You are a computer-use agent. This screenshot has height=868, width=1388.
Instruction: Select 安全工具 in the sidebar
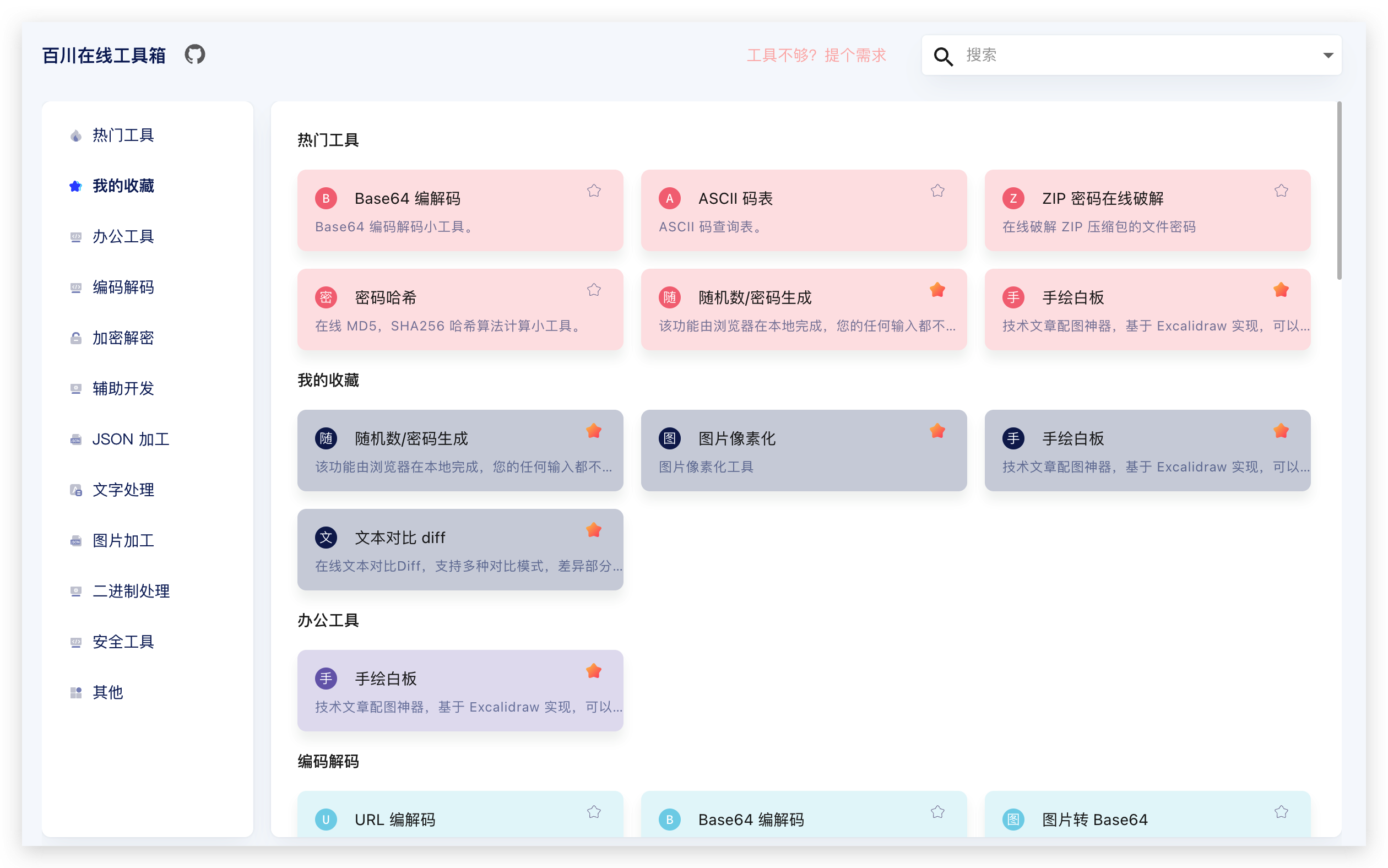pos(123,642)
